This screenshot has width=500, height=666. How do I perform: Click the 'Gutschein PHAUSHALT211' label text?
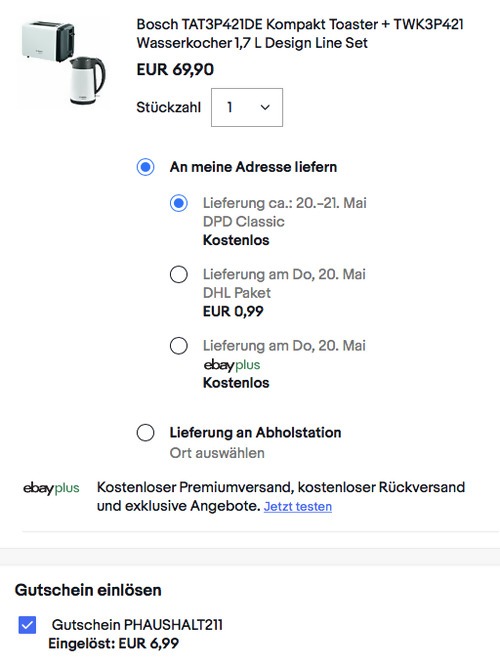[x=137, y=625]
